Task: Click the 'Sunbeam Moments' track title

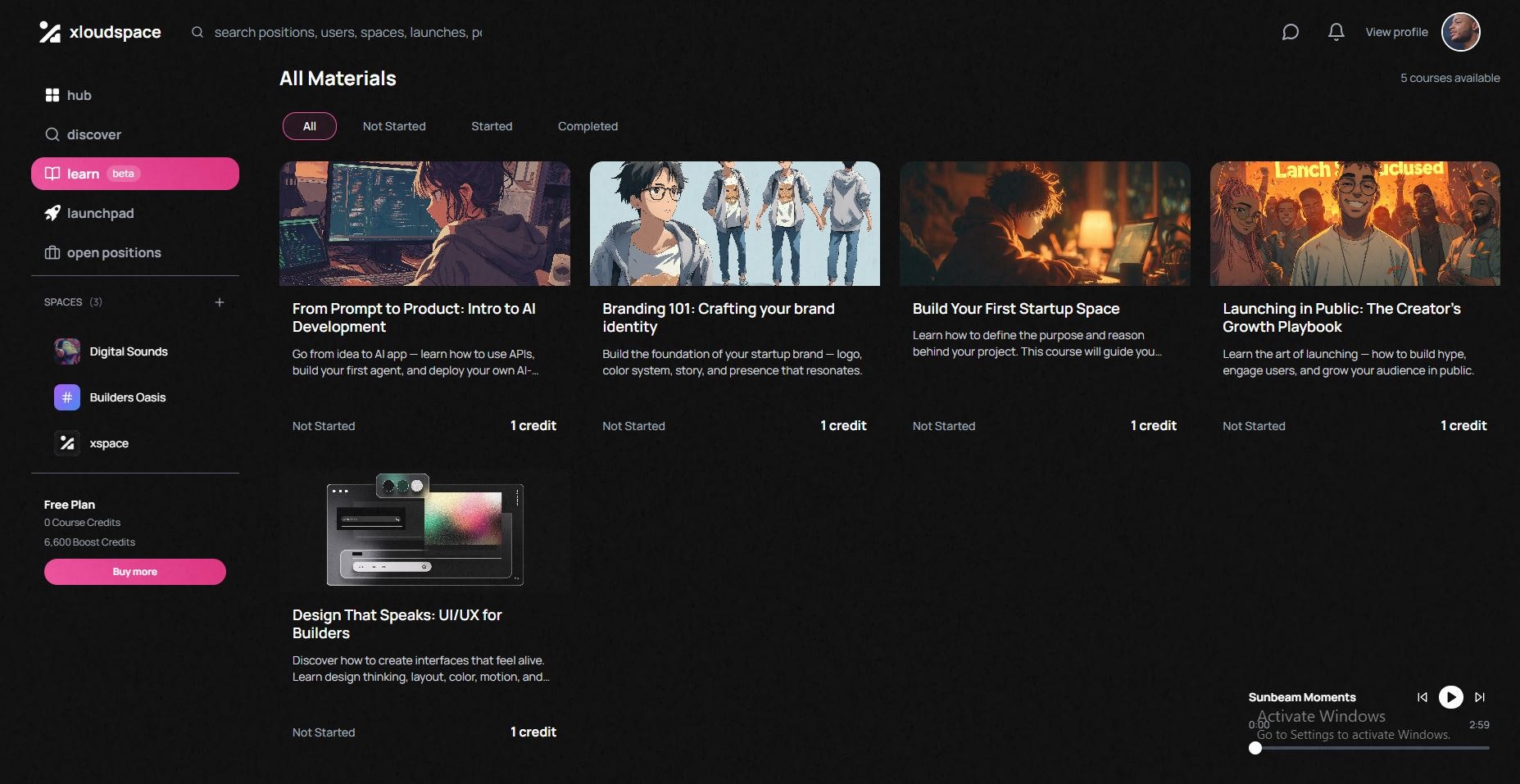Action: pyautogui.click(x=1302, y=697)
